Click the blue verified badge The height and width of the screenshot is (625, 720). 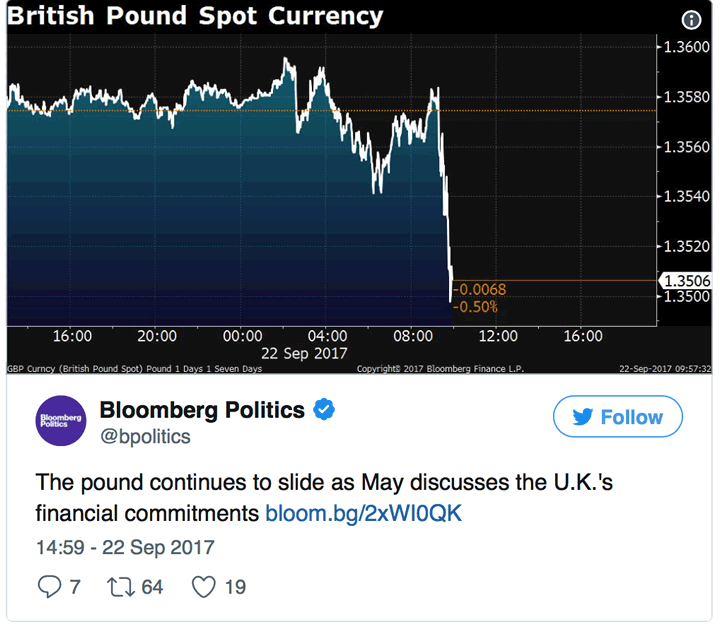point(324,408)
